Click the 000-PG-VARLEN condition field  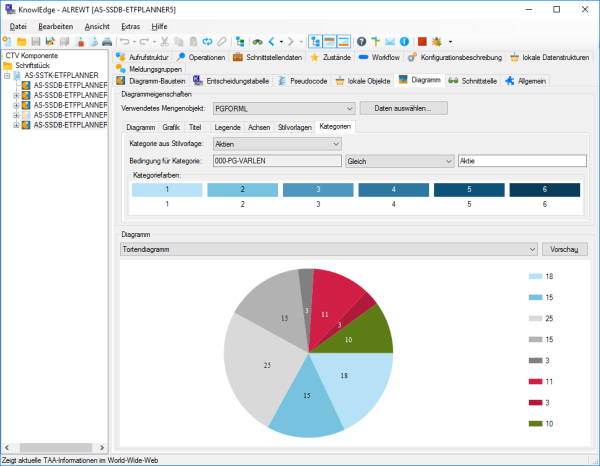pyautogui.click(x=277, y=161)
